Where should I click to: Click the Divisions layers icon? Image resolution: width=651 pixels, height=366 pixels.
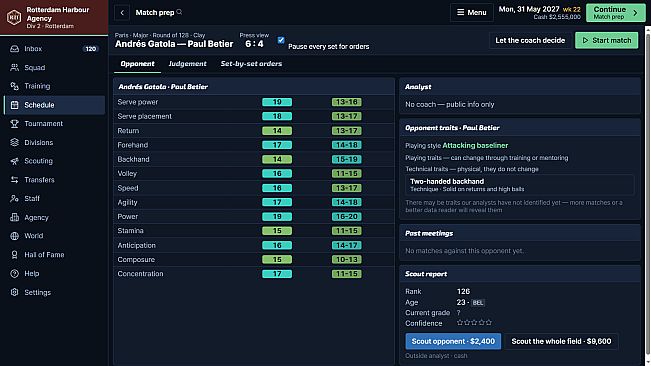coord(15,142)
